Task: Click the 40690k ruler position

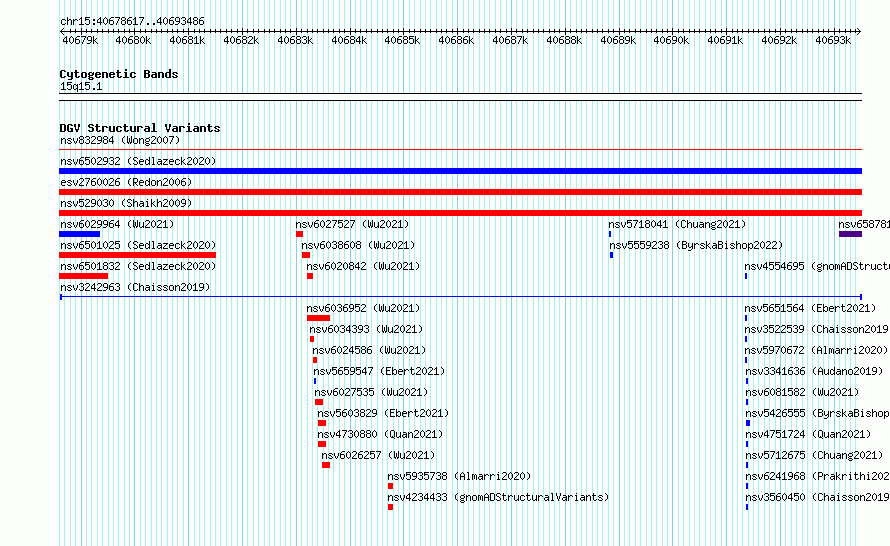Action: click(671, 40)
